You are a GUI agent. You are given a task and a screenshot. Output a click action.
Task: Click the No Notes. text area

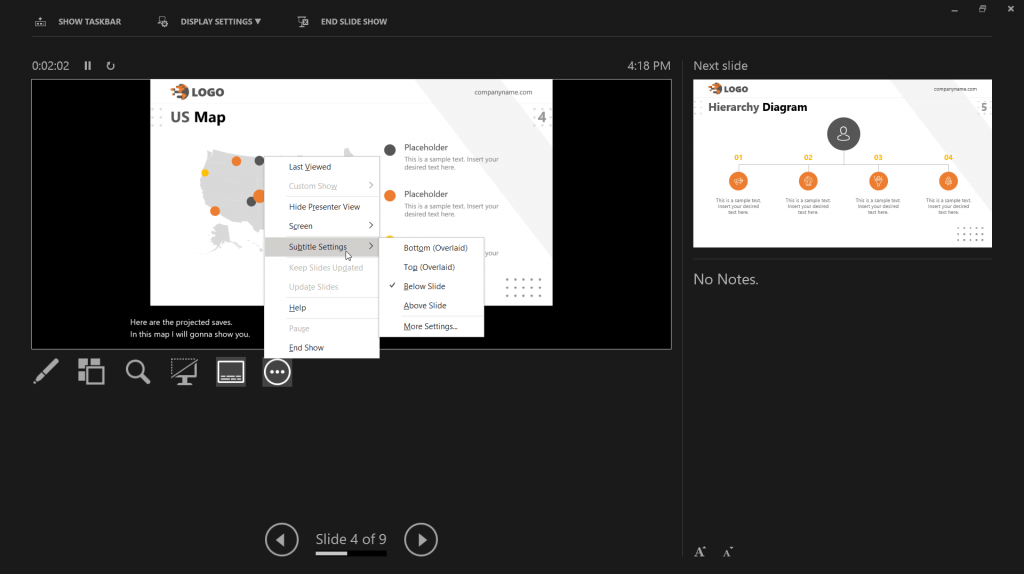point(726,279)
